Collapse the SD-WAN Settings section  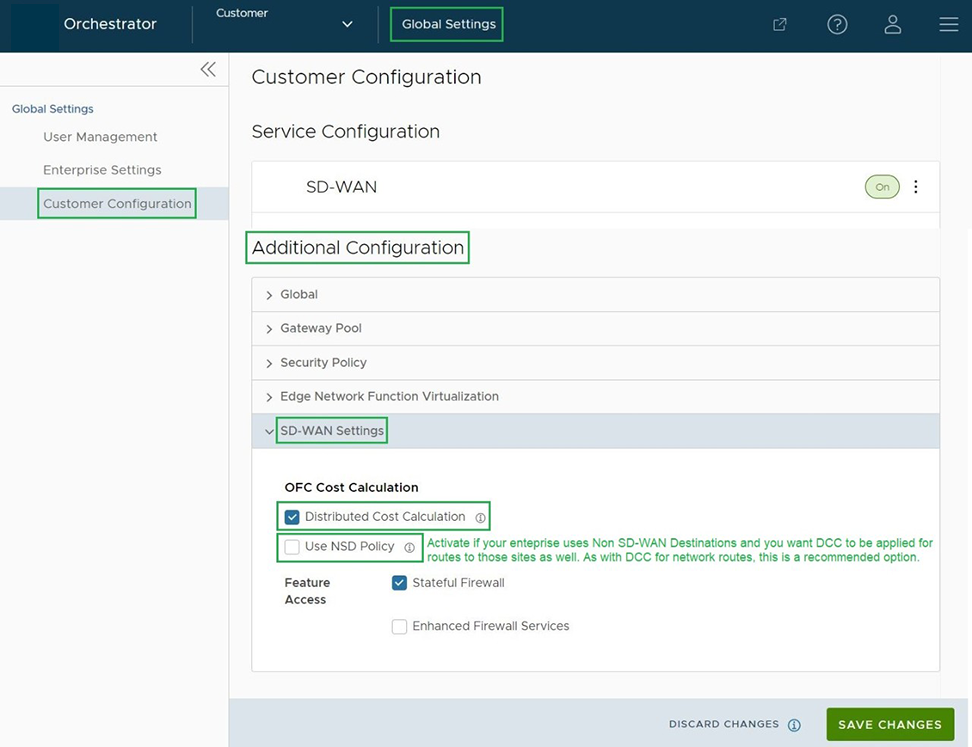coord(331,431)
